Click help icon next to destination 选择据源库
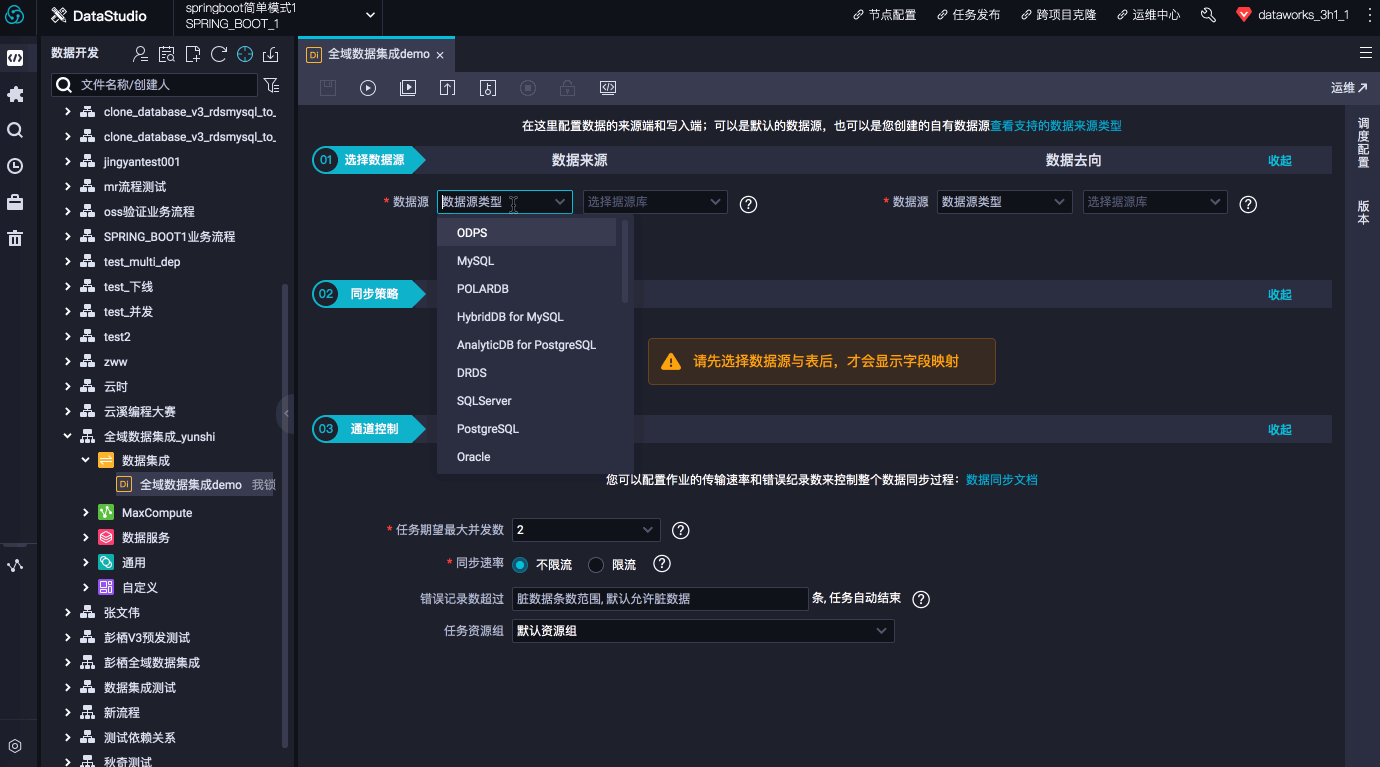This screenshot has width=1380, height=767. pos(1248,204)
